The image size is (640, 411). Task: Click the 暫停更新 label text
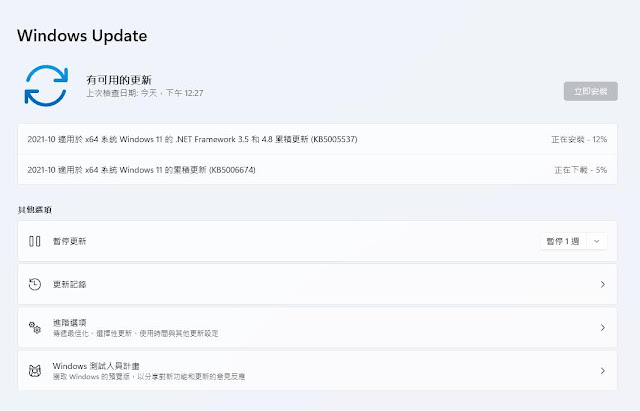pyautogui.click(x=69, y=241)
